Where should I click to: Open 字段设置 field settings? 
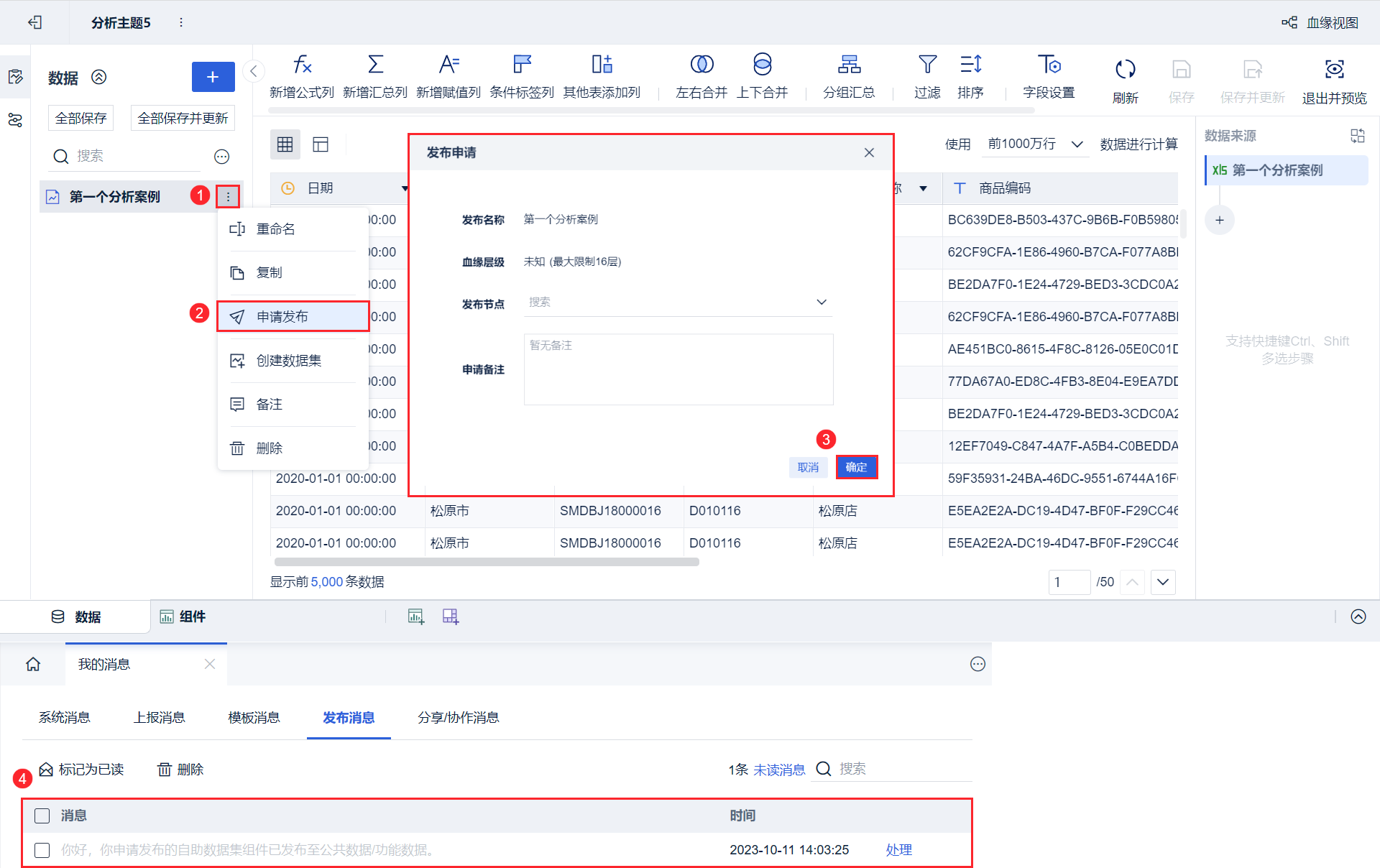[1049, 65]
